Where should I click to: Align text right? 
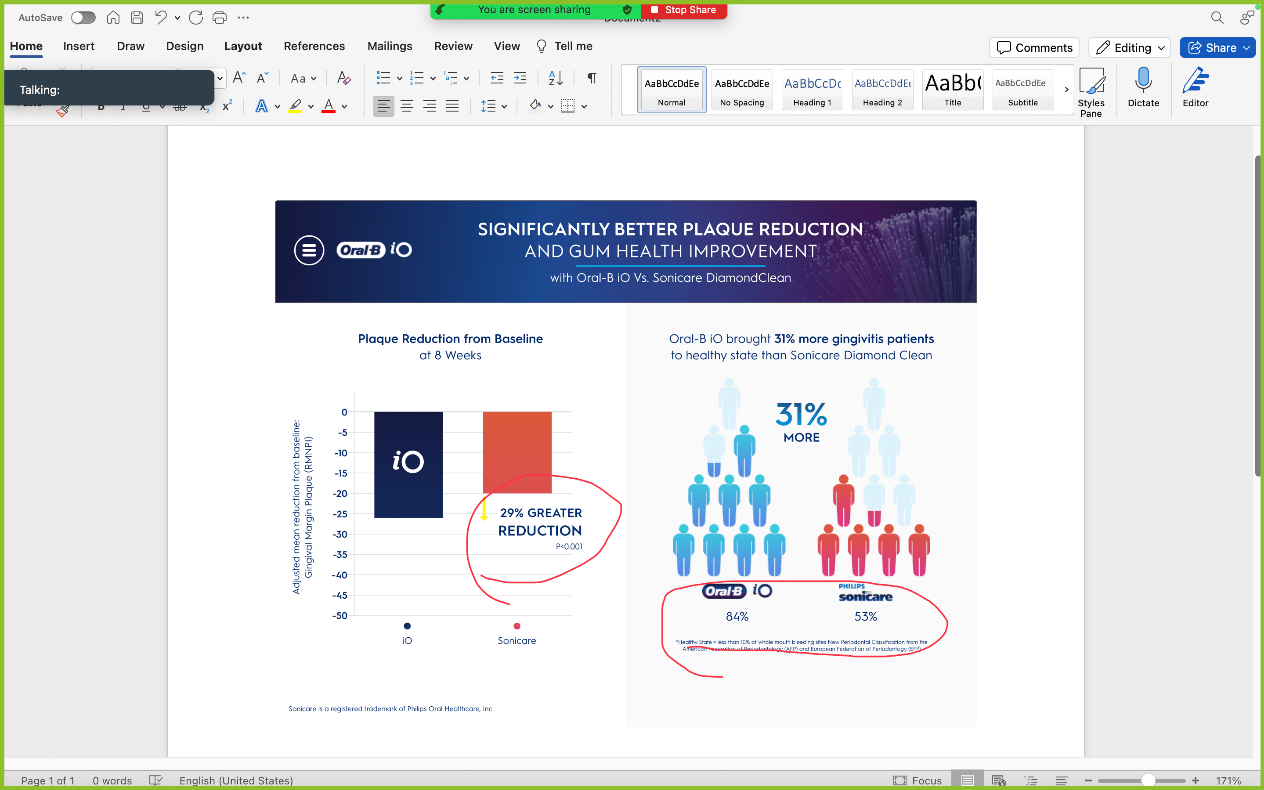coord(430,106)
